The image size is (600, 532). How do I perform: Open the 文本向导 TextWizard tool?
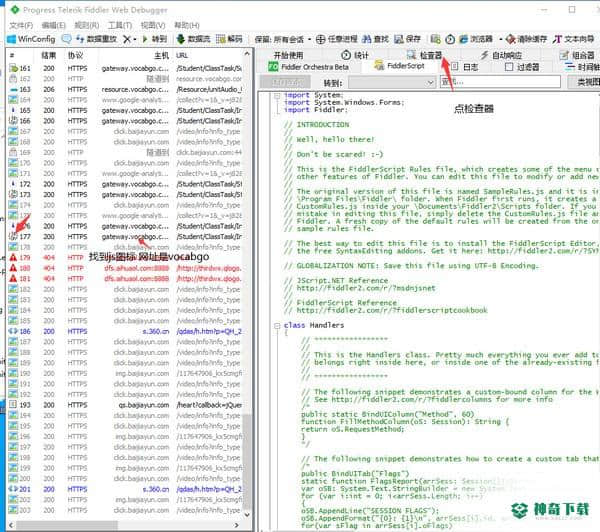(574, 39)
